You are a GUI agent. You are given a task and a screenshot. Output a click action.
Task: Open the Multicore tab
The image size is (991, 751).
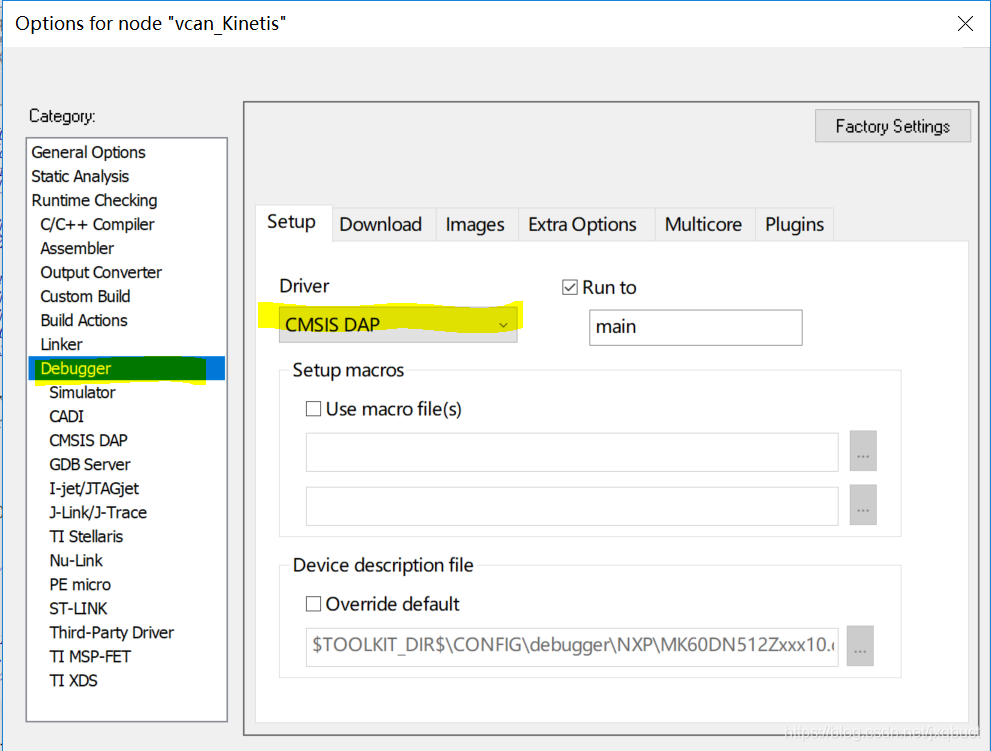[703, 224]
